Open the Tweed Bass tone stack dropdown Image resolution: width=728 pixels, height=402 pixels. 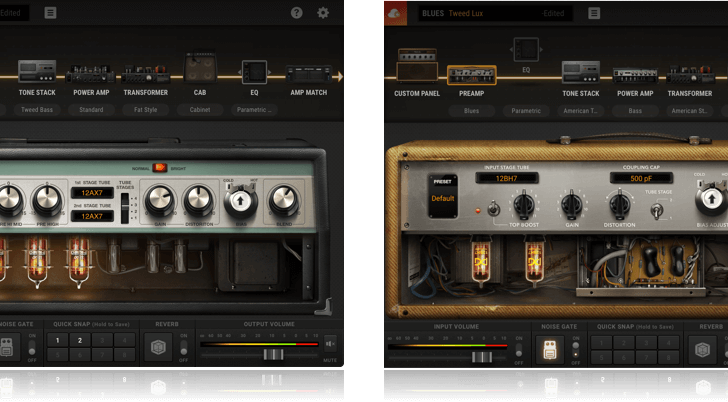pyautogui.click(x=37, y=110)
